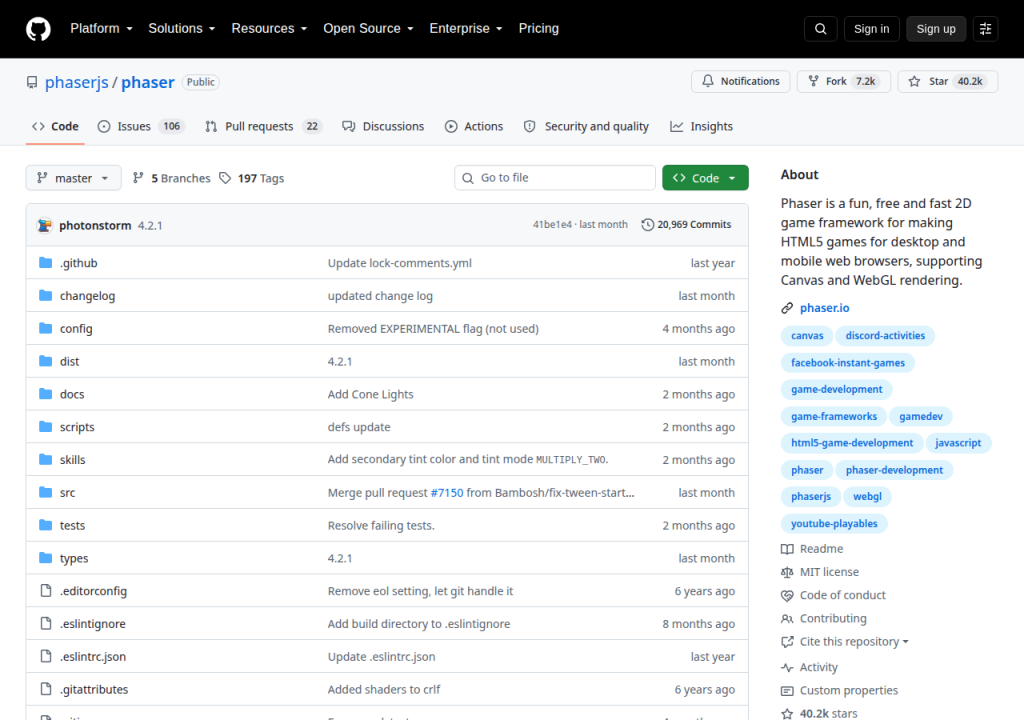Expand the Enterprise menu

pos(466,29)
